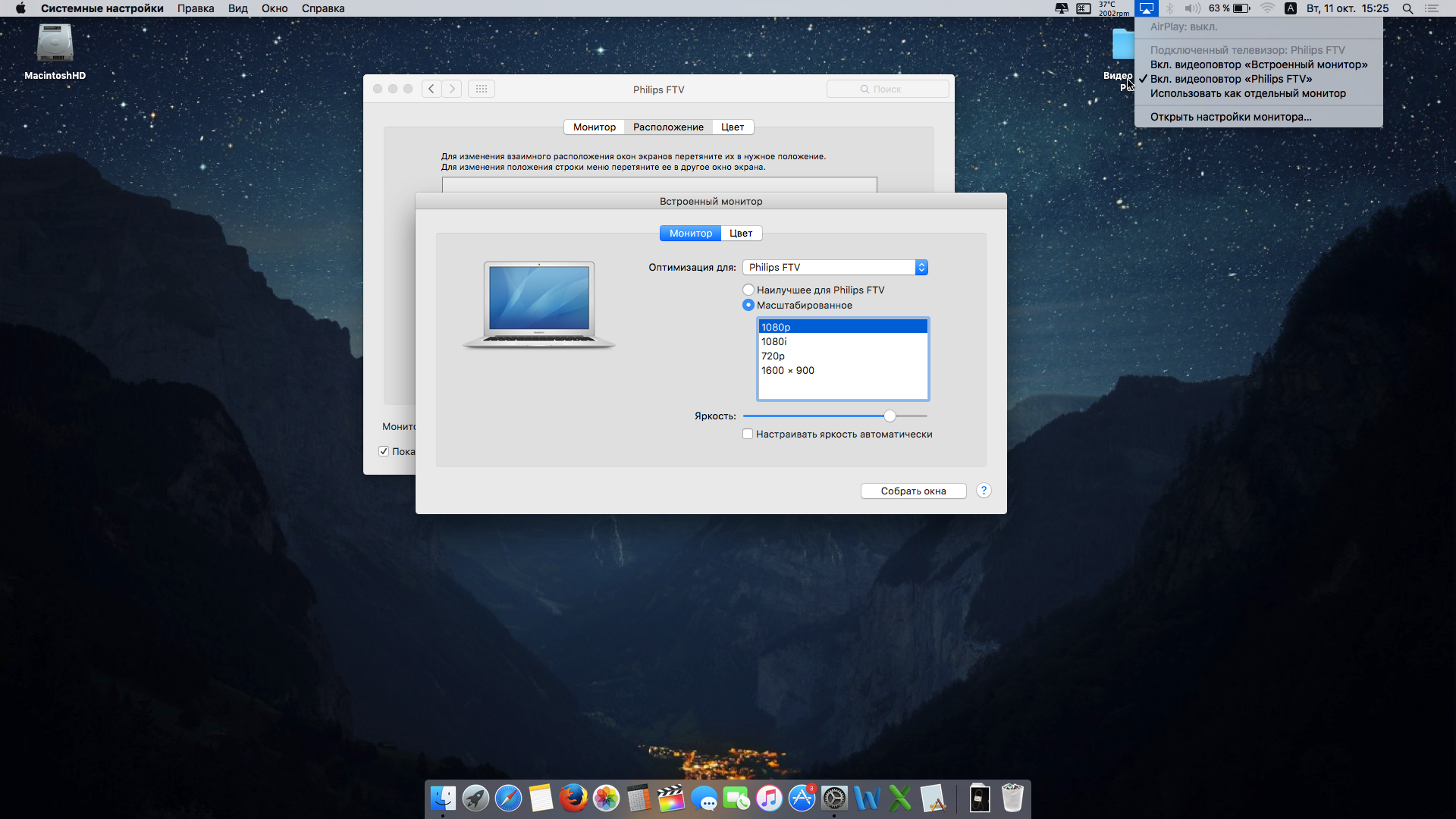The height and width of the screenshot is (819, 1456).
Task: Select '1600 × 900' resolution
Action: pos(843,370)
